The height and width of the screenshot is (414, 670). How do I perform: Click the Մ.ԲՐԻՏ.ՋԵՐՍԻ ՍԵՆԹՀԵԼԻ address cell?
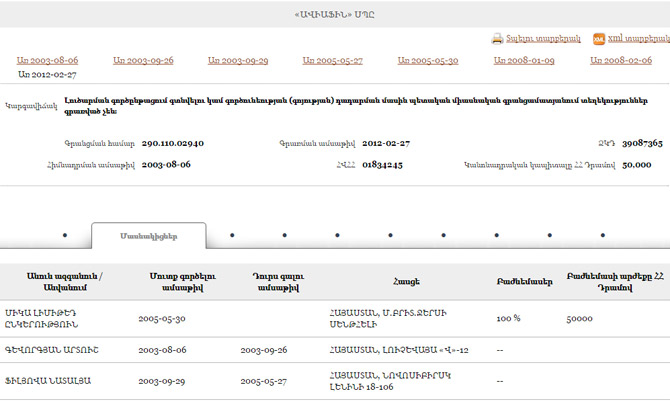click(x=388, y=319)
